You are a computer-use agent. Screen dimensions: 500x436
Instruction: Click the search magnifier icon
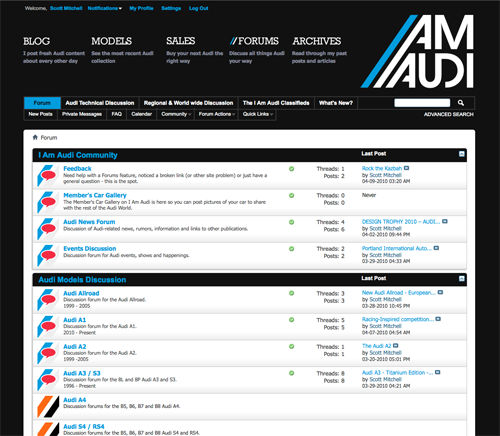pyautogui.click(x=461, y=103)
